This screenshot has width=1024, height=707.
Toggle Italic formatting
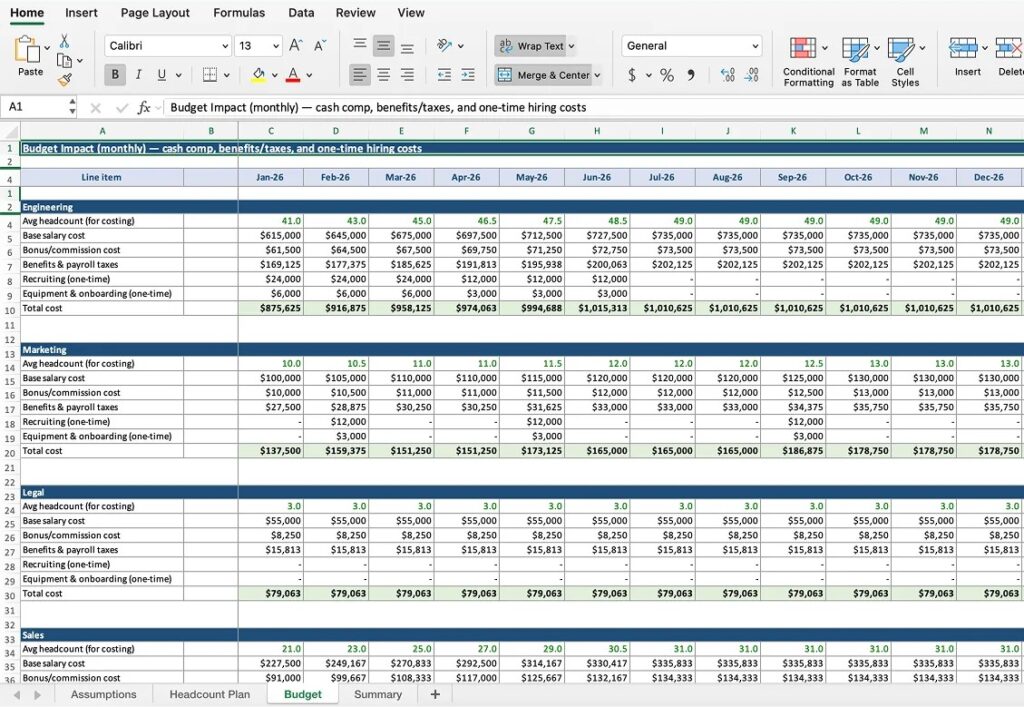tap(138, 75)
